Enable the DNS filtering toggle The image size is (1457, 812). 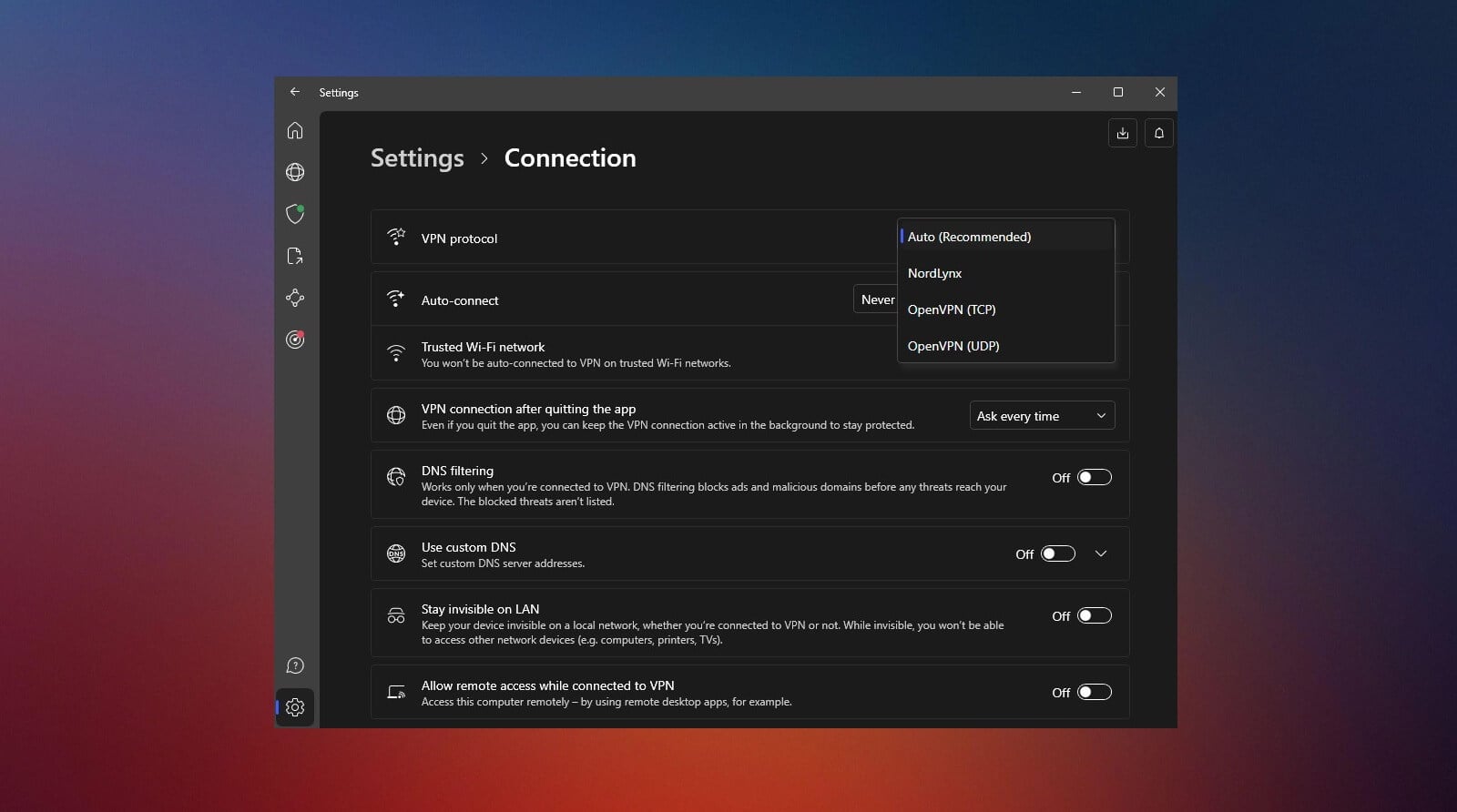[1094, 478]
